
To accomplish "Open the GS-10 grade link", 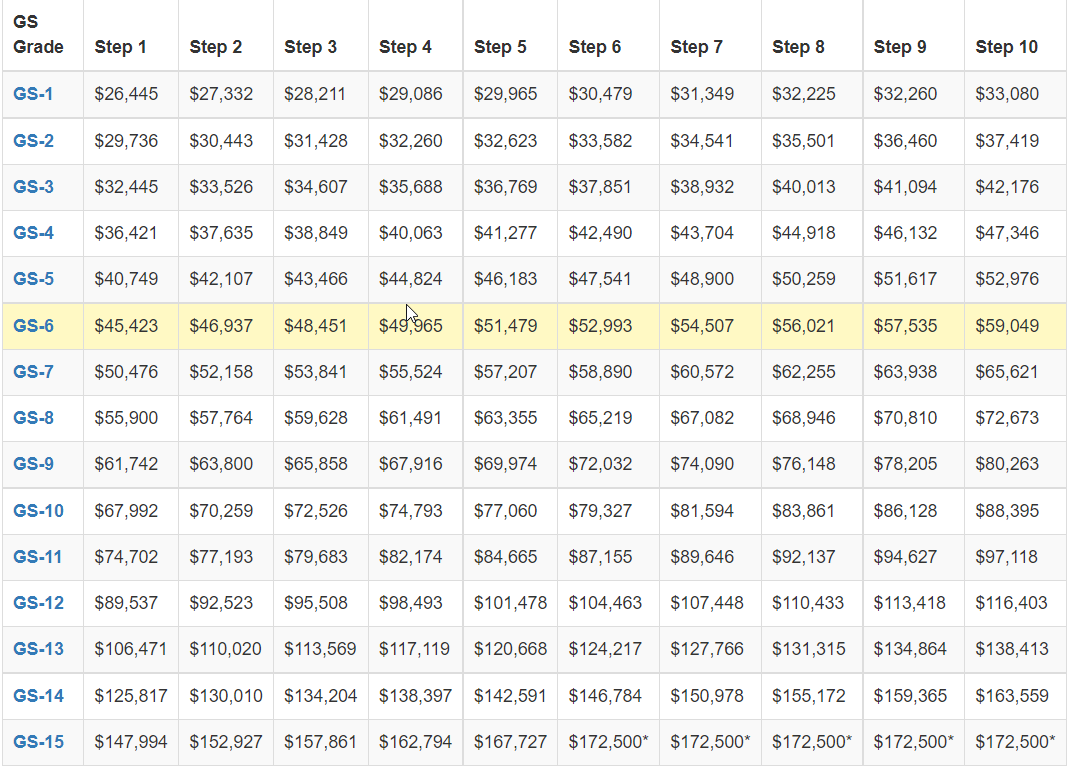I will 38,511.
